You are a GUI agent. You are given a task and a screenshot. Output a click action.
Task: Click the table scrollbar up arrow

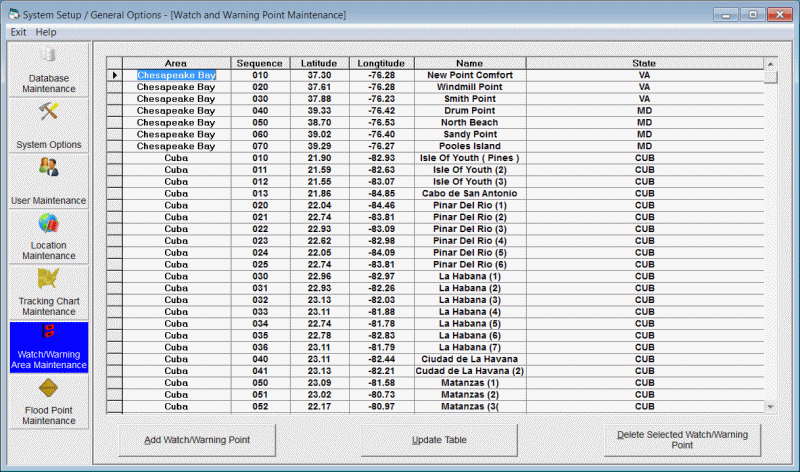(770, 64)
